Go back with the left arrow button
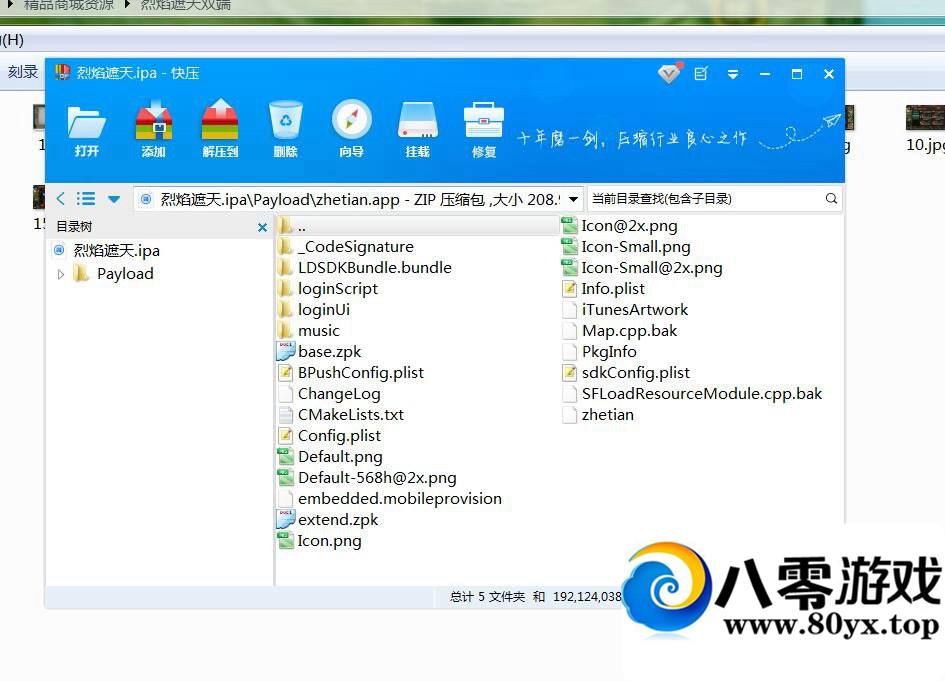The width and height of the screenshot is (945, 681). [60, 198]
